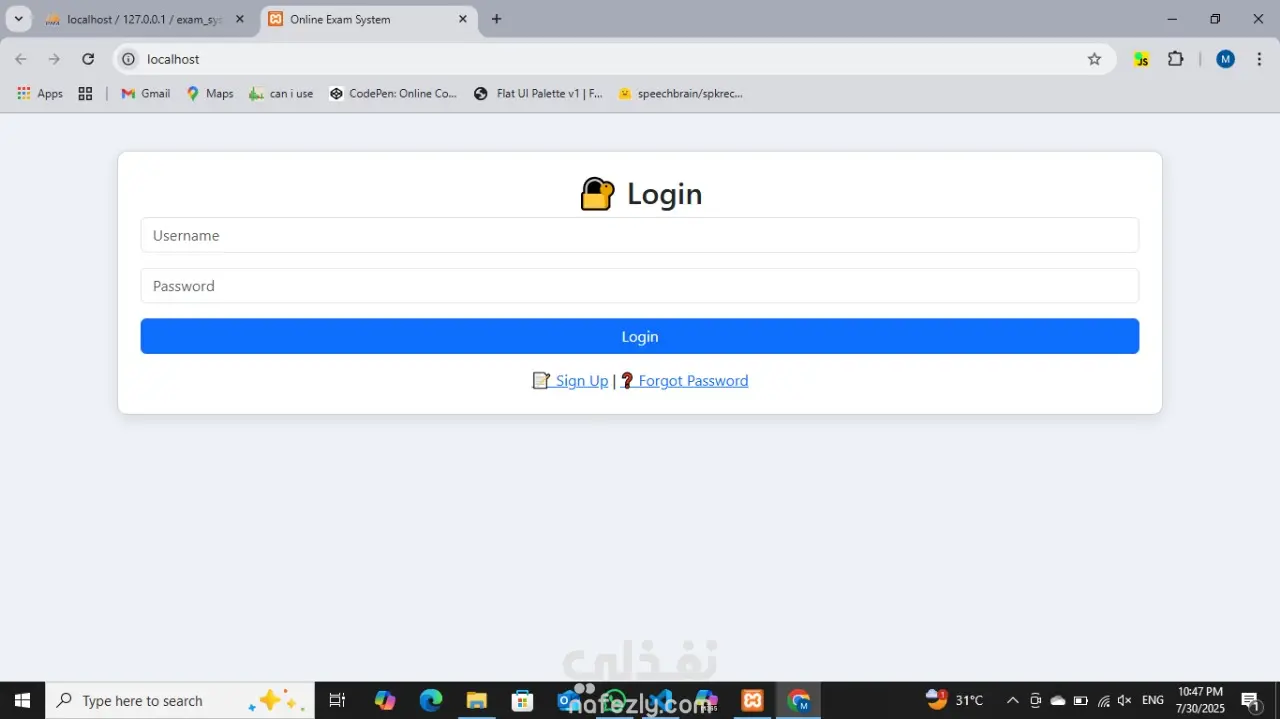Viewport: 1280px width, 719px height.
Task: Click the Chrome icon on the taskbar
Action: pyautogui.click(x=799, y=700)
